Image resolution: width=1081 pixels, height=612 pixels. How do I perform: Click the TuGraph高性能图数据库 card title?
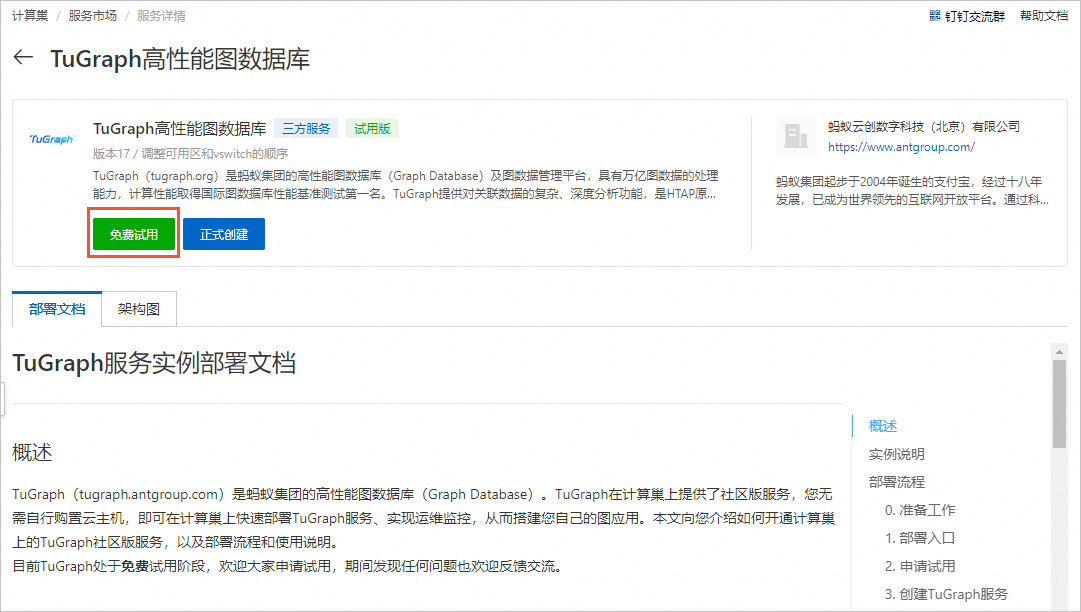(180, 128)
